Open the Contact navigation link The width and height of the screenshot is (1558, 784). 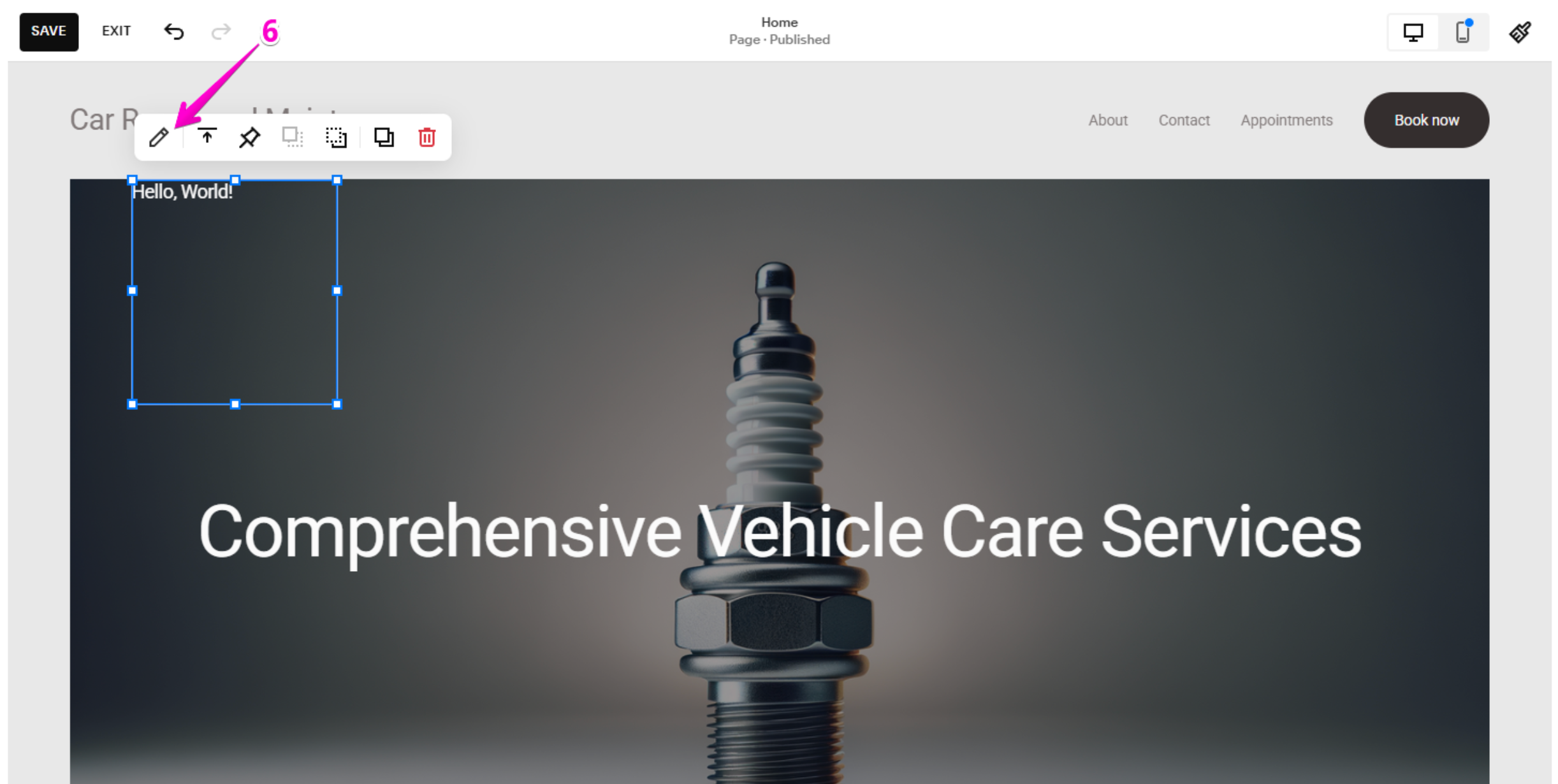pos(1184,120)
